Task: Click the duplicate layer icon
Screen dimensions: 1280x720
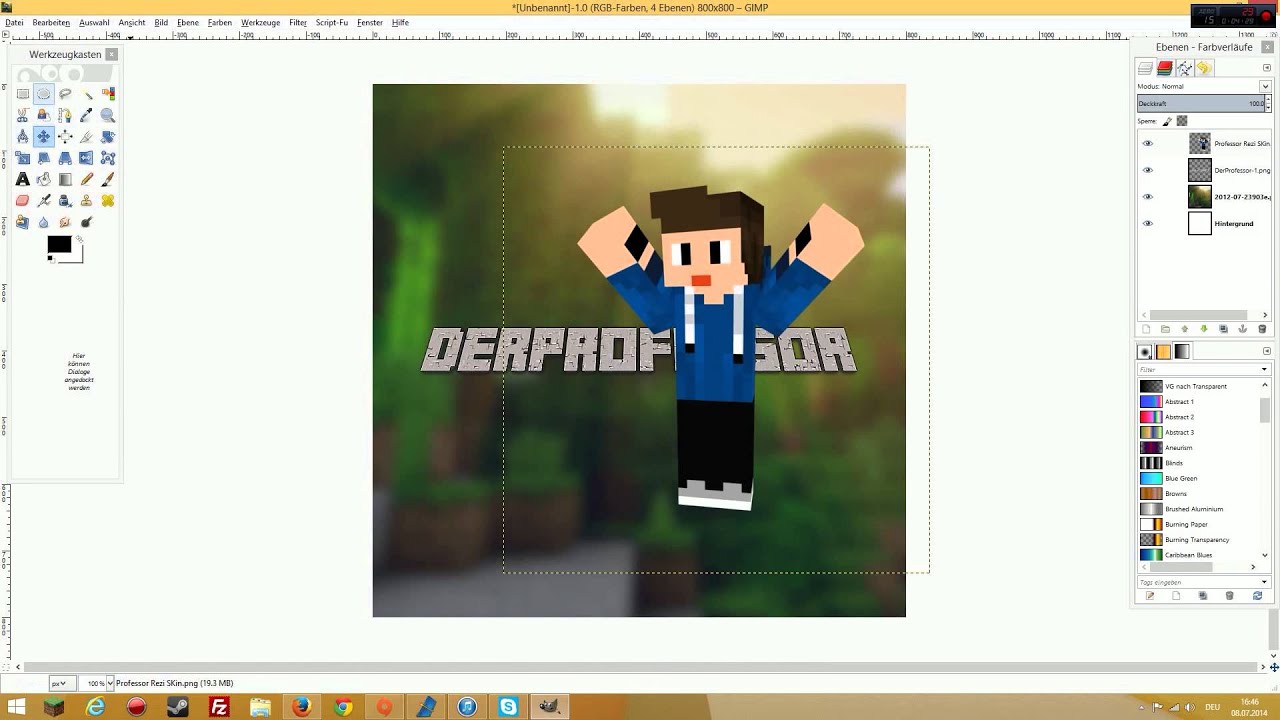Action: pyautogui.click(x=1223, y=329)
